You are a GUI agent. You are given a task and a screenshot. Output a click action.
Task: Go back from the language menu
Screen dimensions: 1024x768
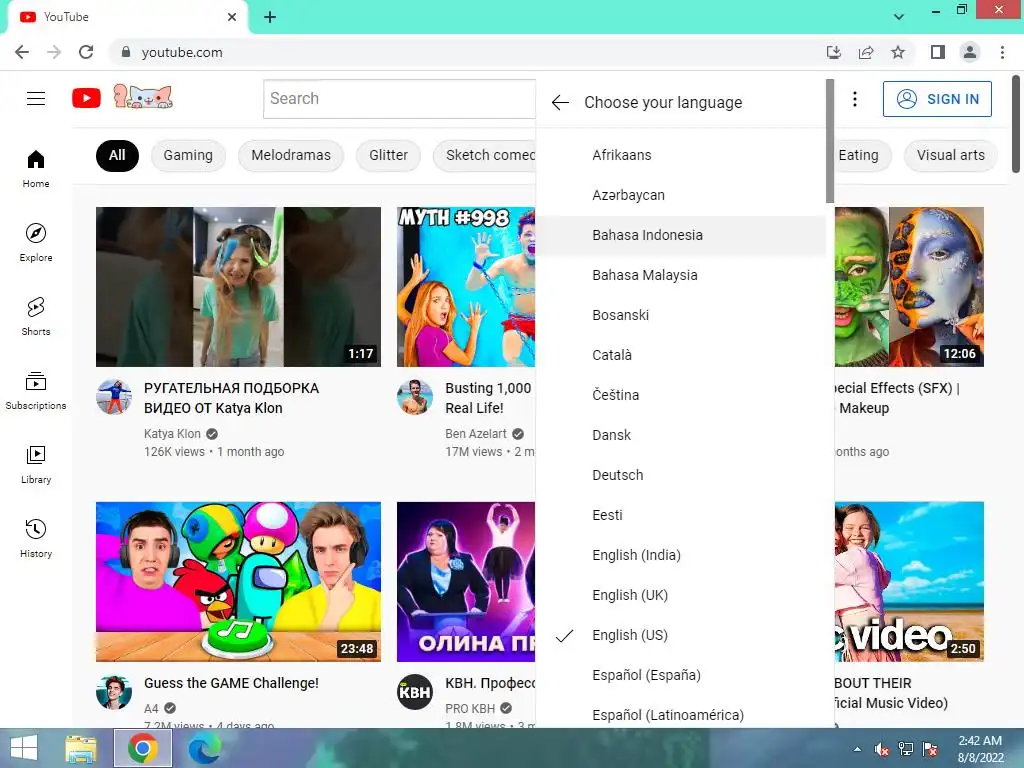(560, 103)
